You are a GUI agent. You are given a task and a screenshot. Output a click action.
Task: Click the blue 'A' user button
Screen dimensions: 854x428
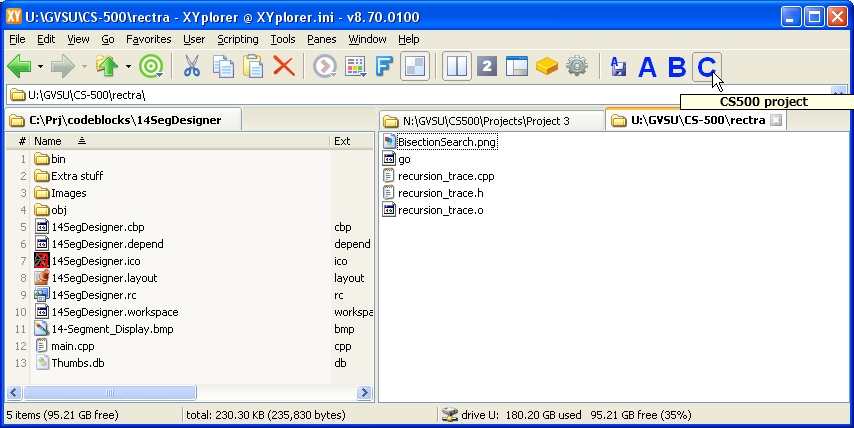[647, 67]
